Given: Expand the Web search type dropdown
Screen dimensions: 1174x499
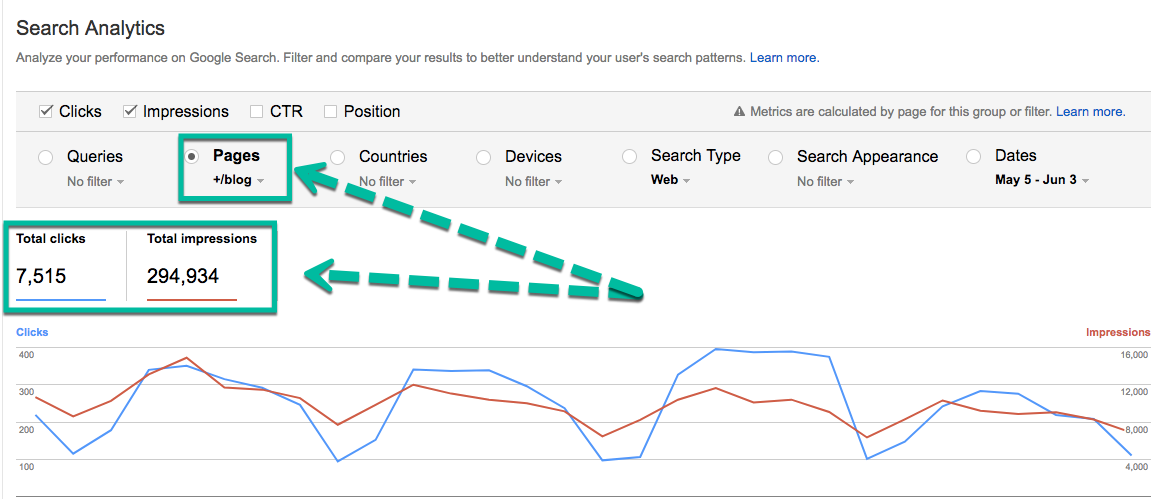Looking at the screenshot, I should click(x=670, y=180).
